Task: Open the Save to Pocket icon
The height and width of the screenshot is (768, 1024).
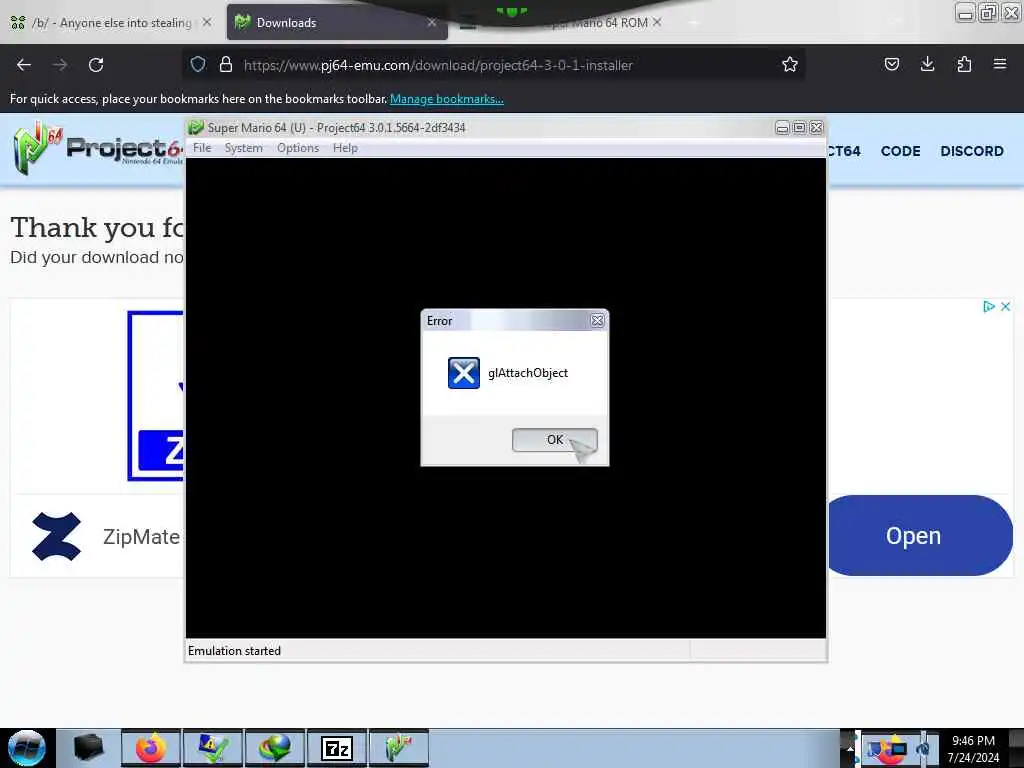Action: coord(891,64)
